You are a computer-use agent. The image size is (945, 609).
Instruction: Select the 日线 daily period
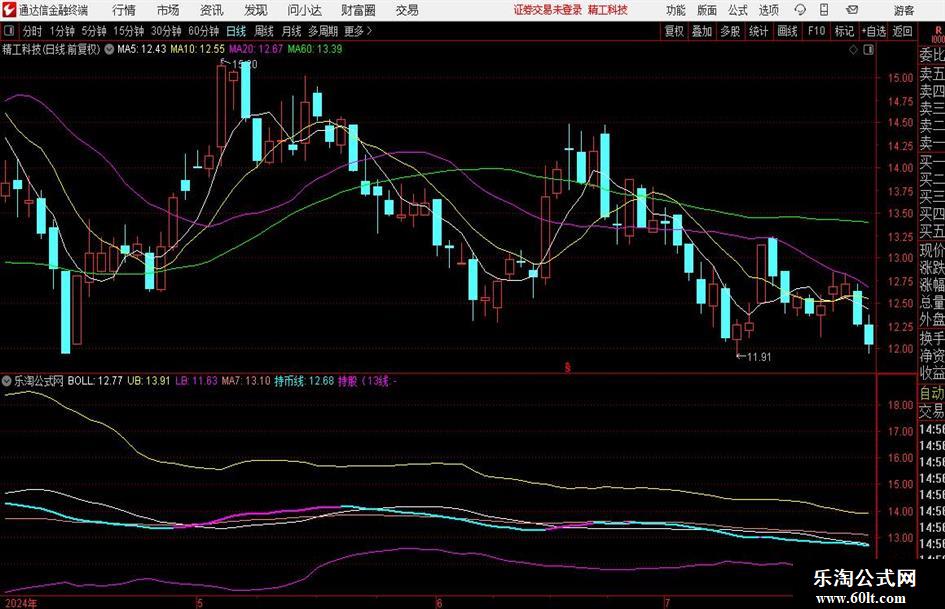[236, 31]
